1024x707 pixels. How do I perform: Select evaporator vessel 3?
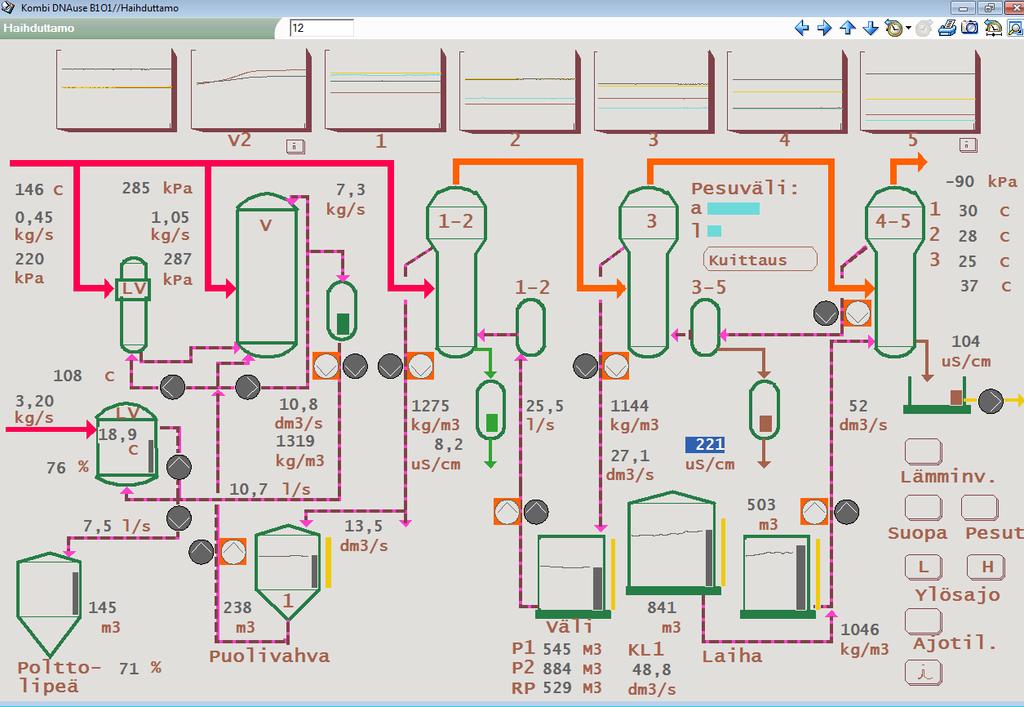click(x=648, y=272)
